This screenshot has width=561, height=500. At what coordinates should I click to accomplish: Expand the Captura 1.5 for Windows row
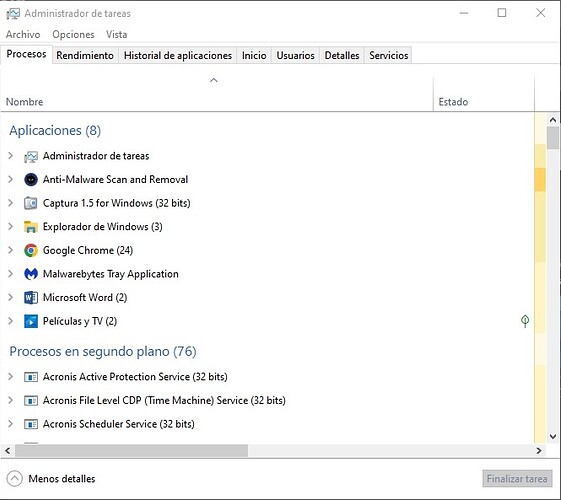pyautogui.click(x=11, y=203)
